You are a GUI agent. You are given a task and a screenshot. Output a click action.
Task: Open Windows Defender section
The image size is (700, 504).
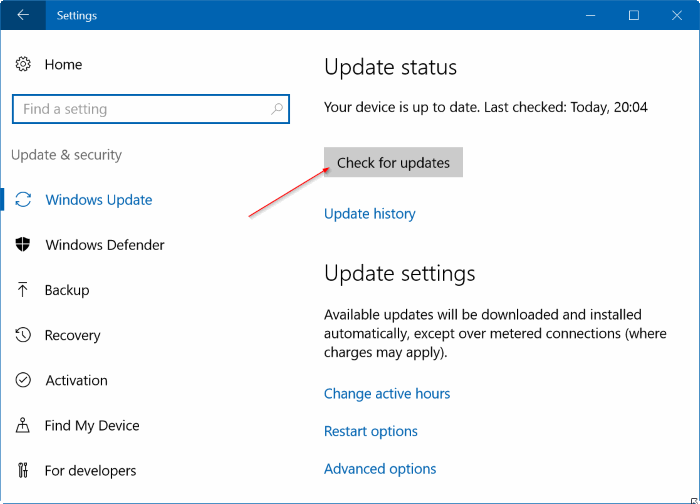[x=105, y=245]
